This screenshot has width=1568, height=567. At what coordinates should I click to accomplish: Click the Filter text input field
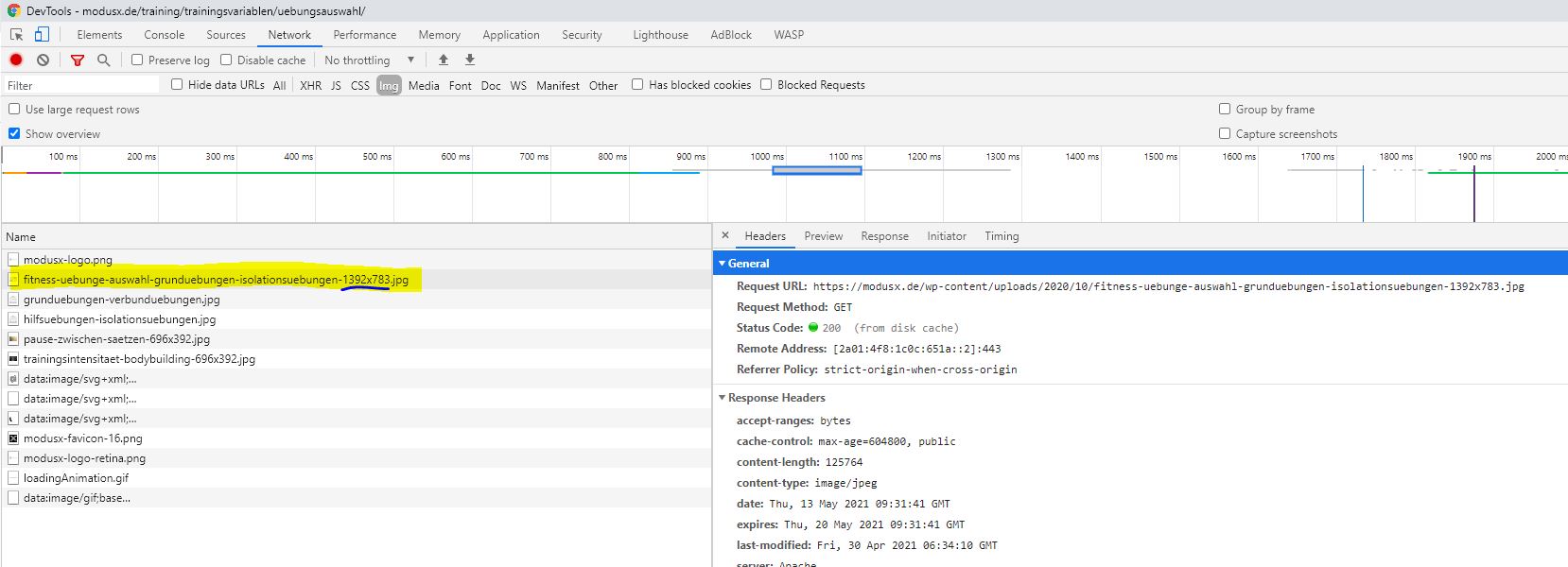point(82,85)
